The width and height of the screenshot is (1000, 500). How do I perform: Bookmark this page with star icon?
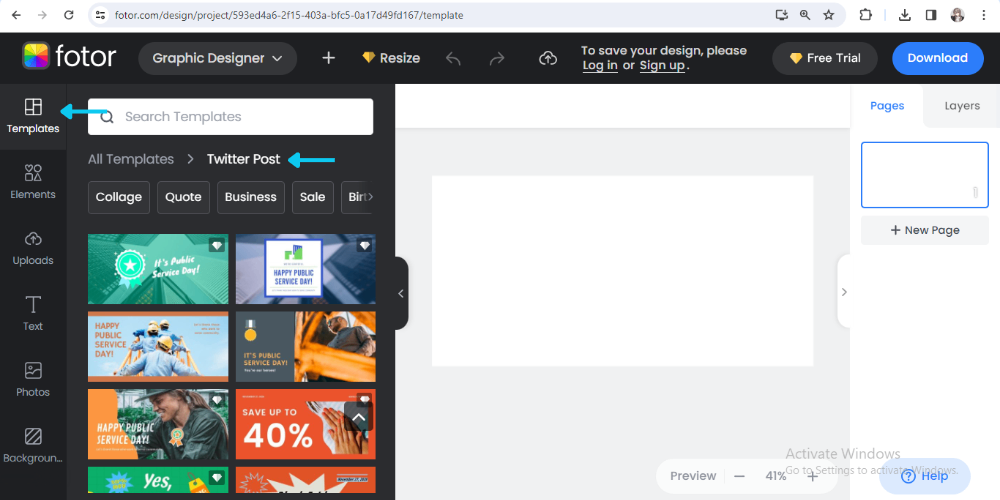(828, 15)
